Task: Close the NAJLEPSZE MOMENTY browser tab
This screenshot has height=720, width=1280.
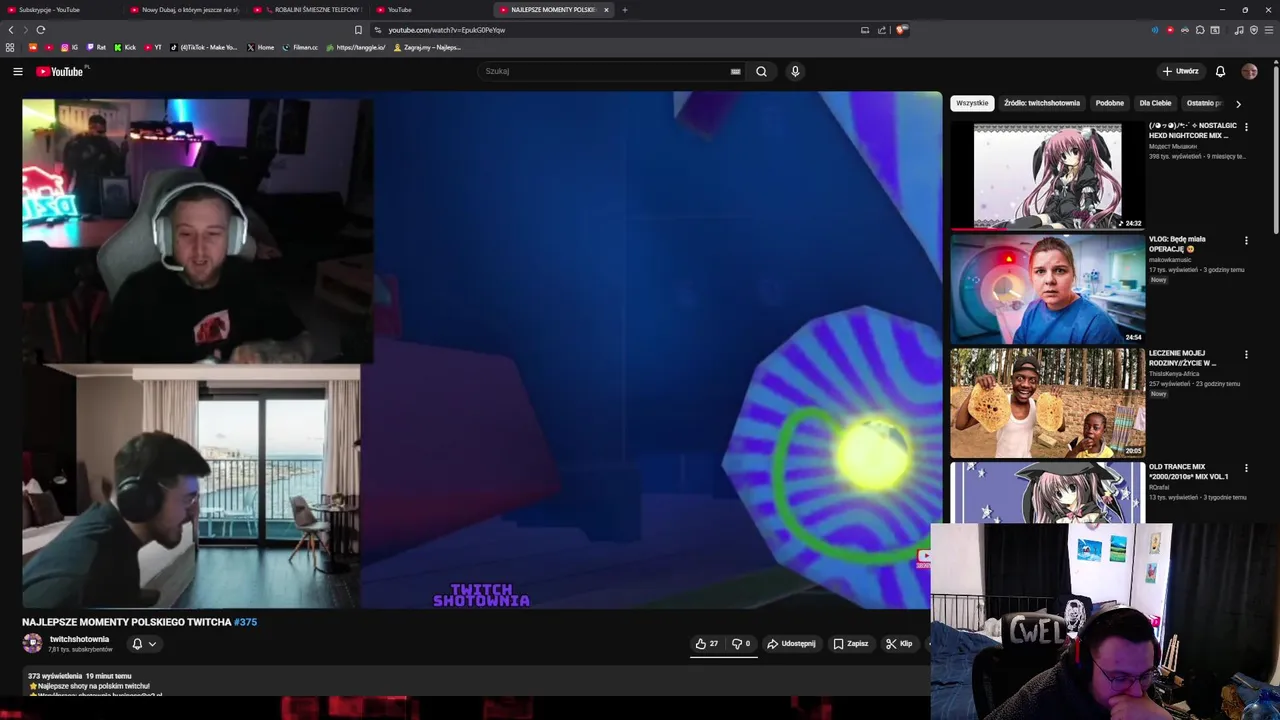Action: tap(605, 10)
